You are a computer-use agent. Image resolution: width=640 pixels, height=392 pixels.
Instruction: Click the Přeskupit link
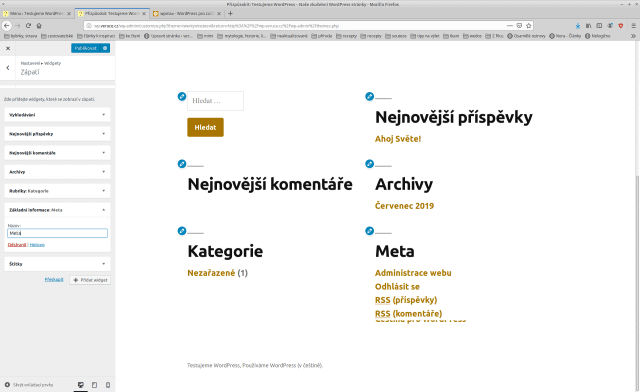(54, 280)
